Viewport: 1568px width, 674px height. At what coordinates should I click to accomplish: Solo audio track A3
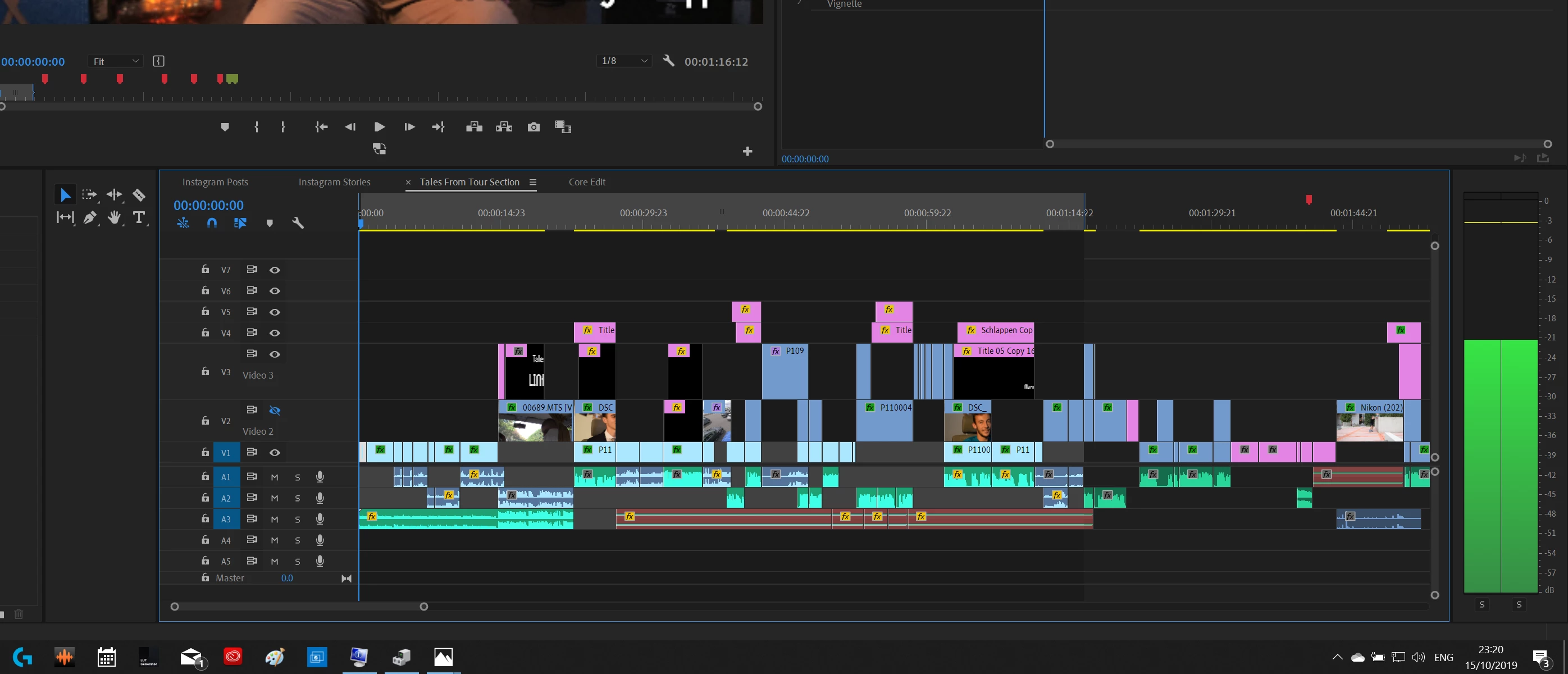(298, 520)
